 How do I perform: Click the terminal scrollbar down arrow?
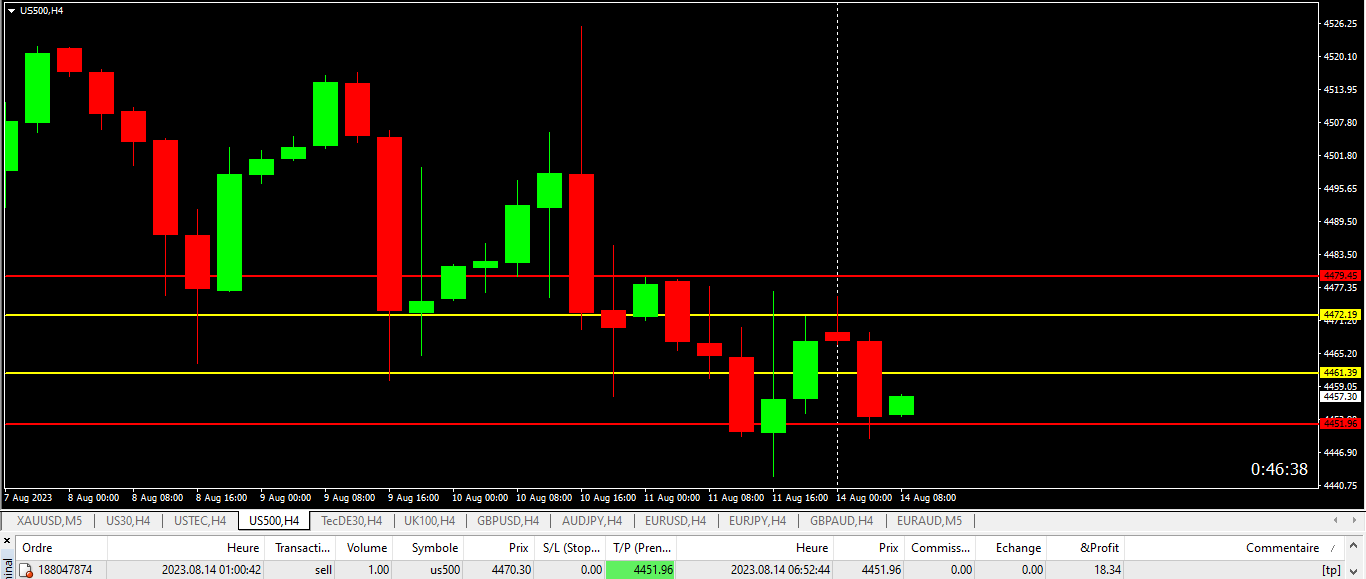1354,570
